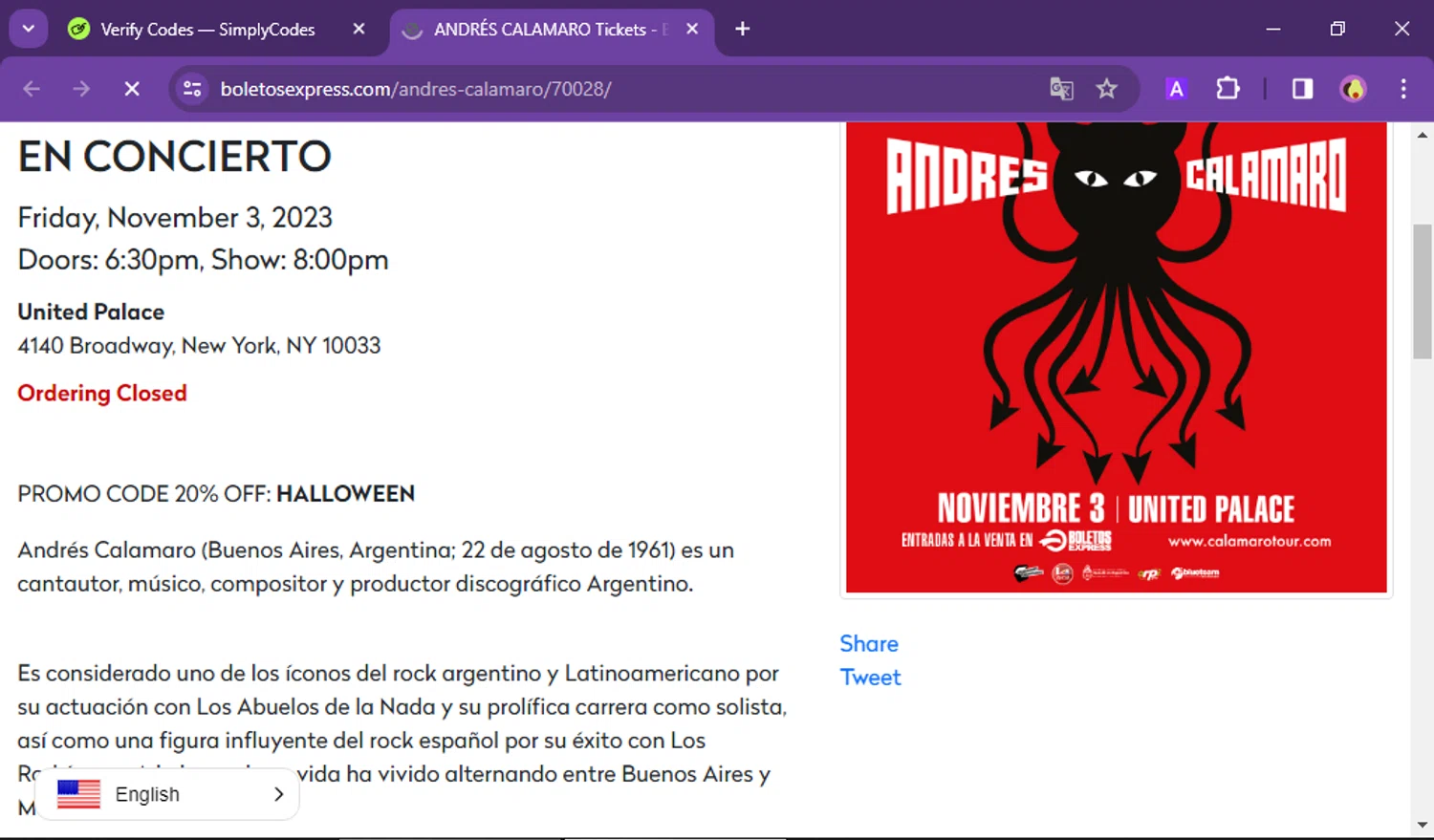Screen dimensions: 1434x840
Task: Open the Extensions puzzle icon
Action: [x=1228, y=89]
